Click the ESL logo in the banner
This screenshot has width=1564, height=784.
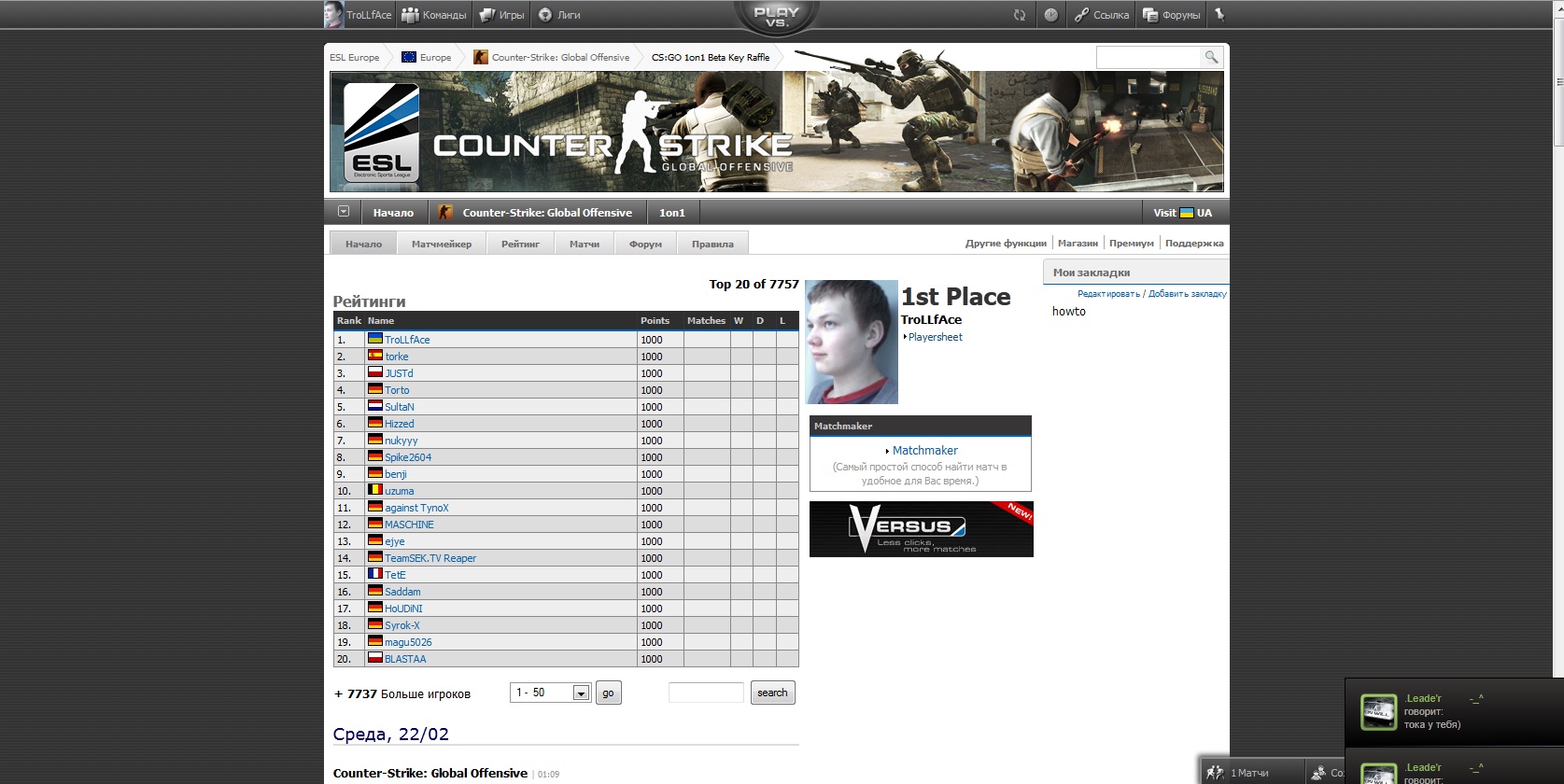[381, 132]
